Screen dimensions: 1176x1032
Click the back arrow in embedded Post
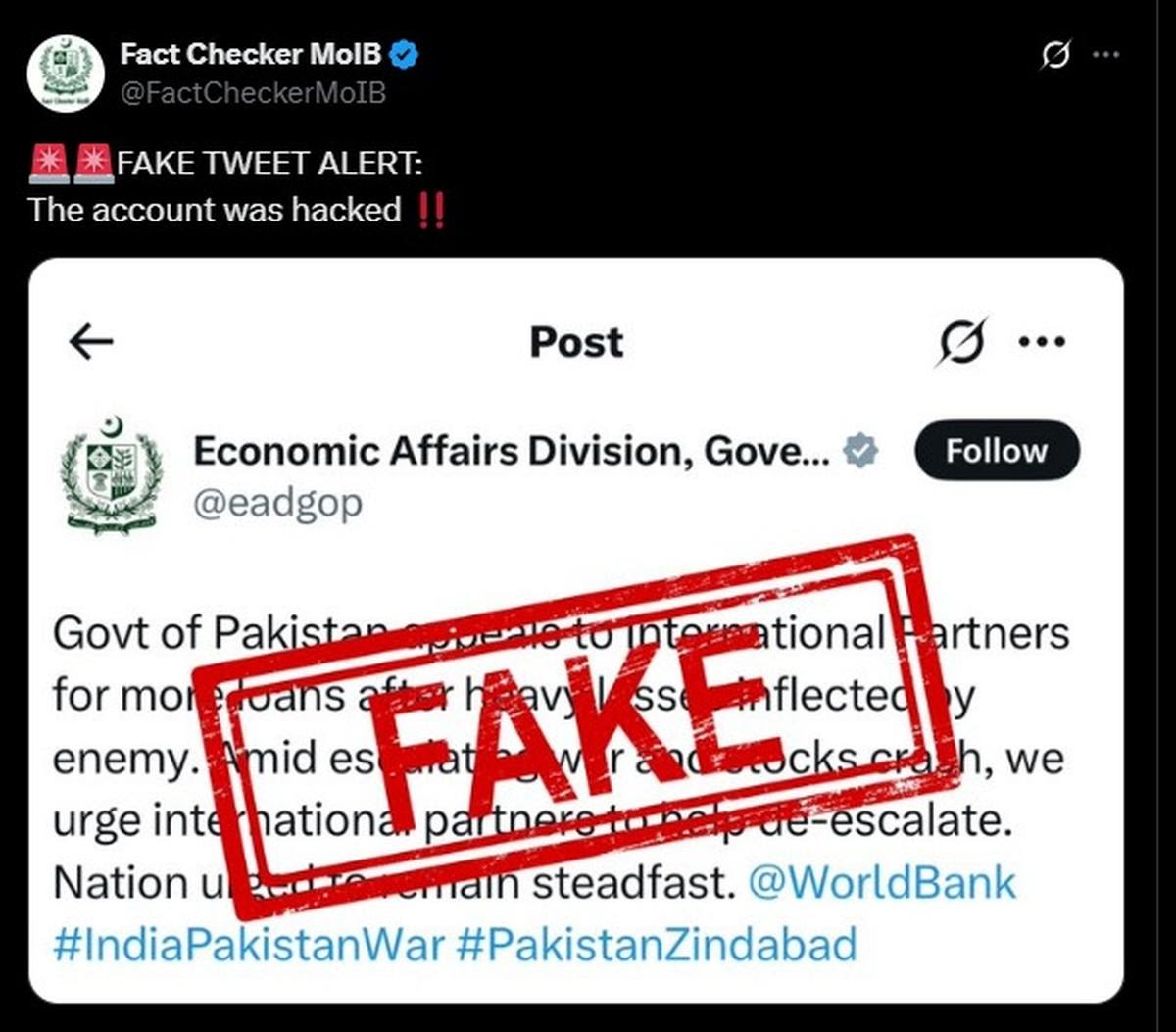click(92, 341)
